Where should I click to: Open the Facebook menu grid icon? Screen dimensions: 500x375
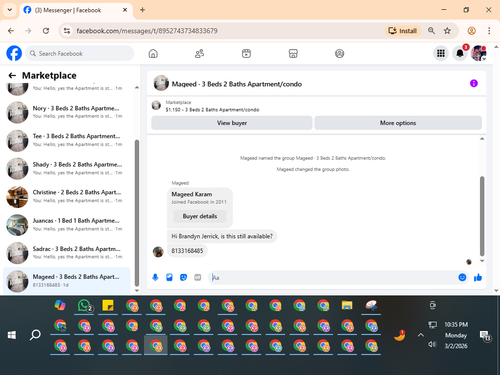click(x=441, y=53)
